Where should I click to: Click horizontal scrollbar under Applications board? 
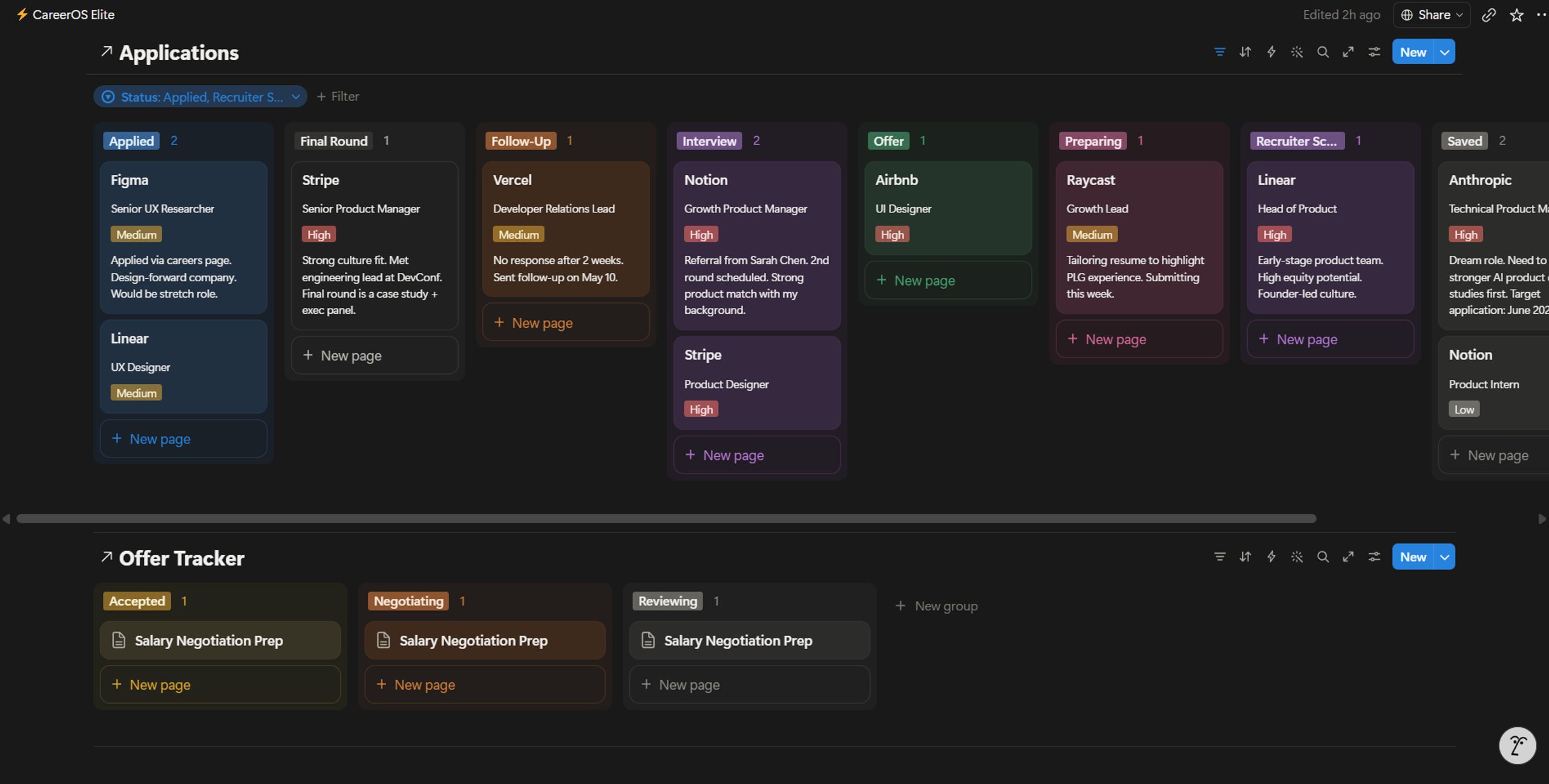pos(666,518)
